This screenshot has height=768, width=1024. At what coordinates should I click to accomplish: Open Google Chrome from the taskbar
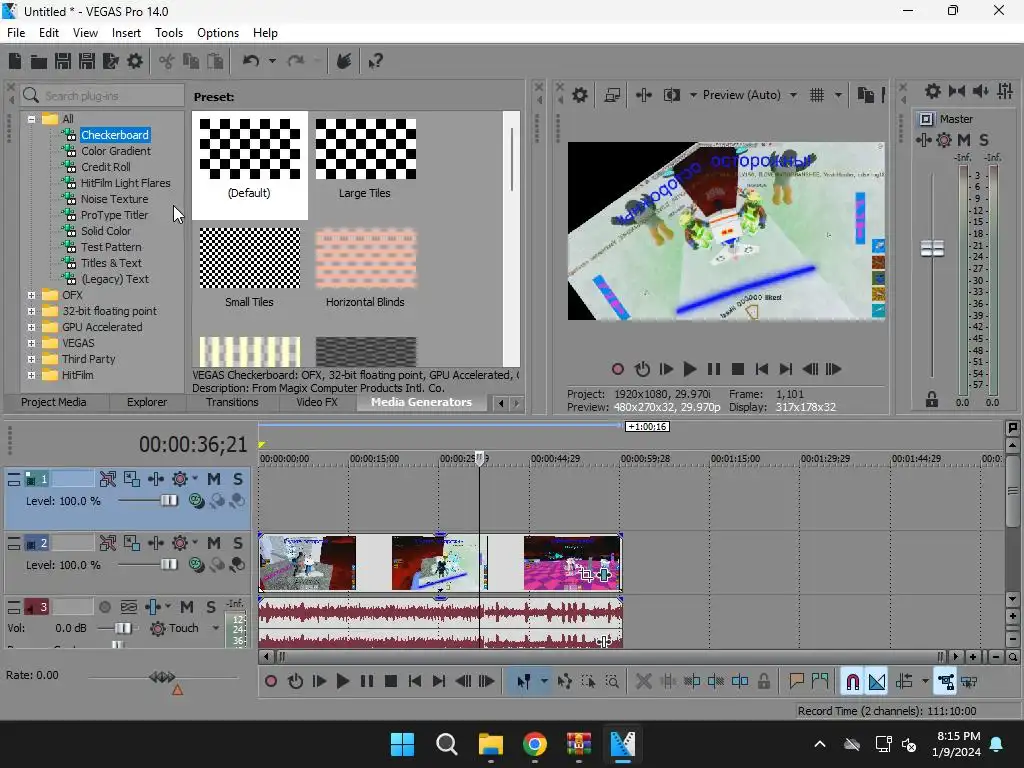click(535, 744)
